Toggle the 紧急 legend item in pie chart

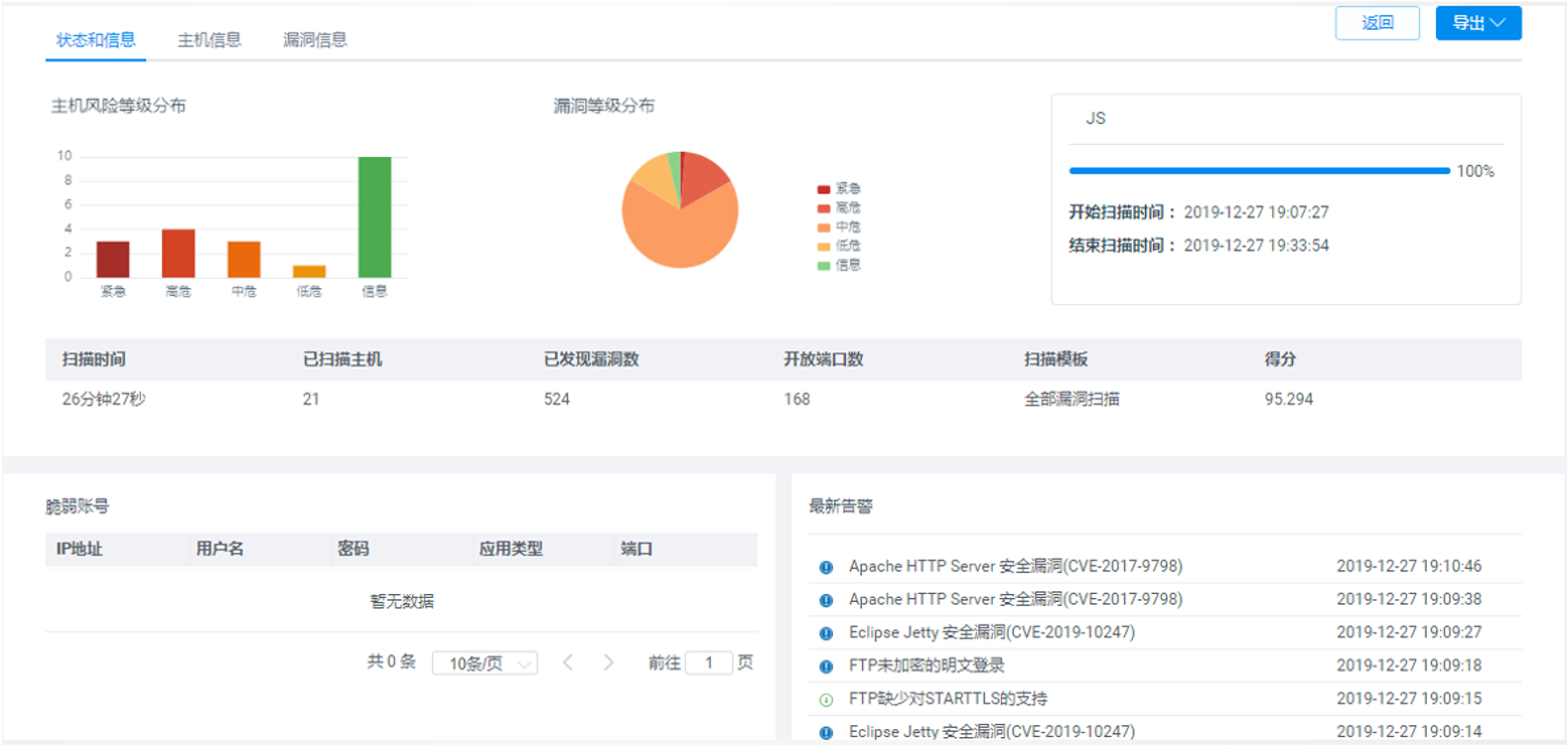click(x=839, y=189)
